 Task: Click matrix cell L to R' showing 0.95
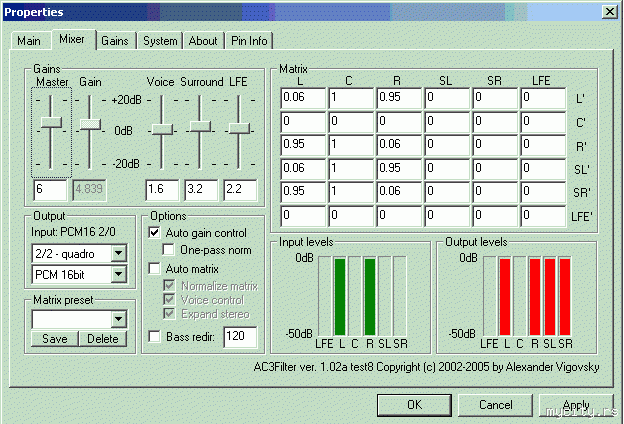click(303, 145)
